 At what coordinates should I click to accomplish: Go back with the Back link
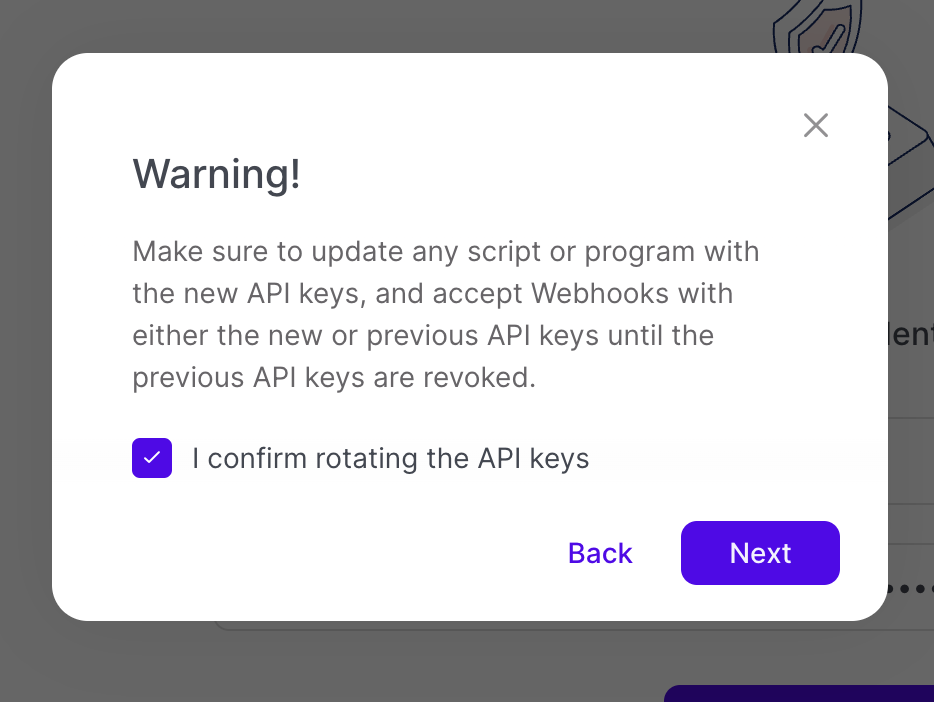click(600, 553)
